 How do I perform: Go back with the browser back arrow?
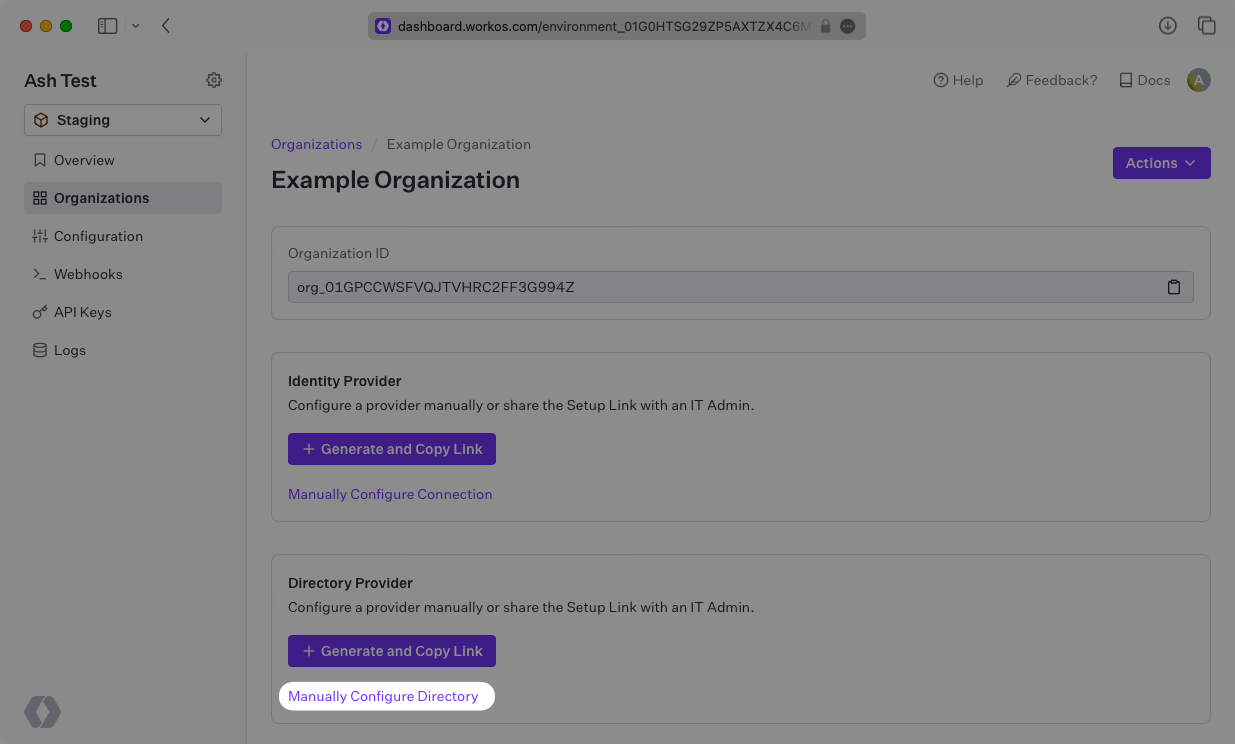point(166,26)
